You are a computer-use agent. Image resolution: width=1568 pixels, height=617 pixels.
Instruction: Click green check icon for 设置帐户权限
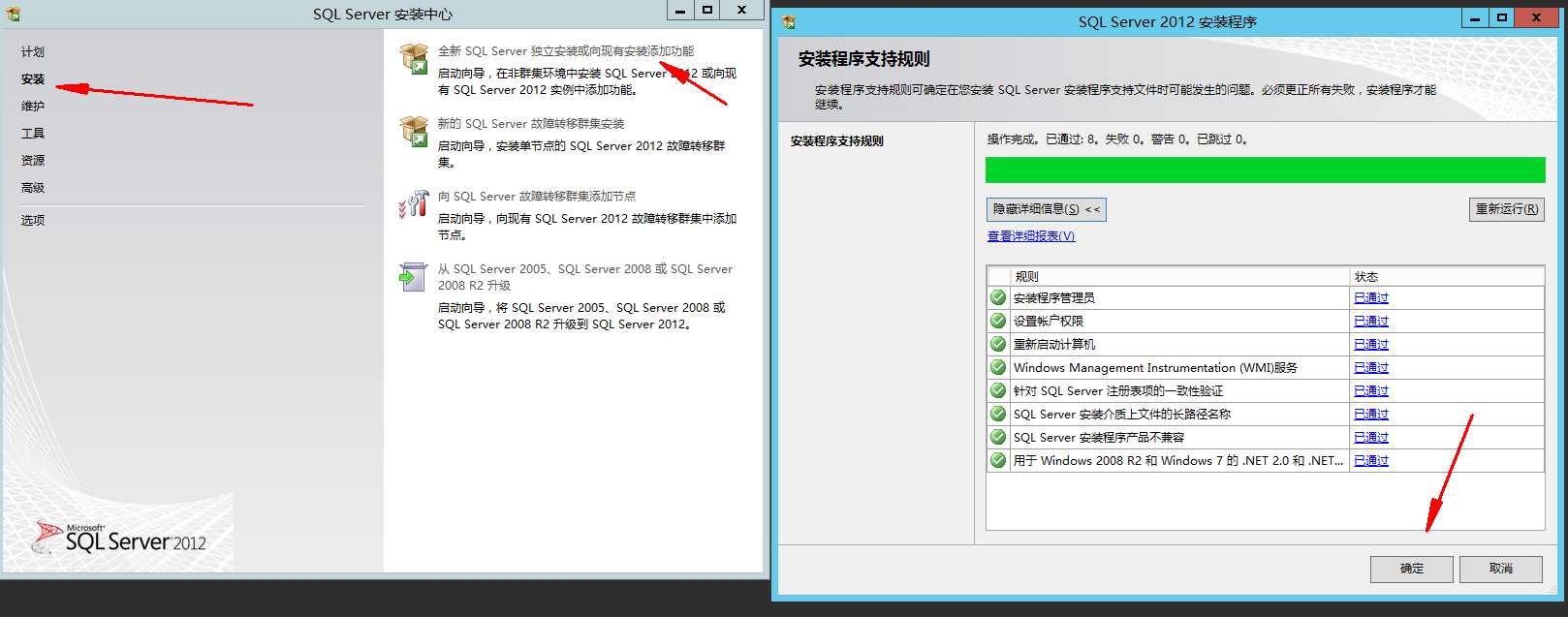pyautogui.click(x=998, y=321)
